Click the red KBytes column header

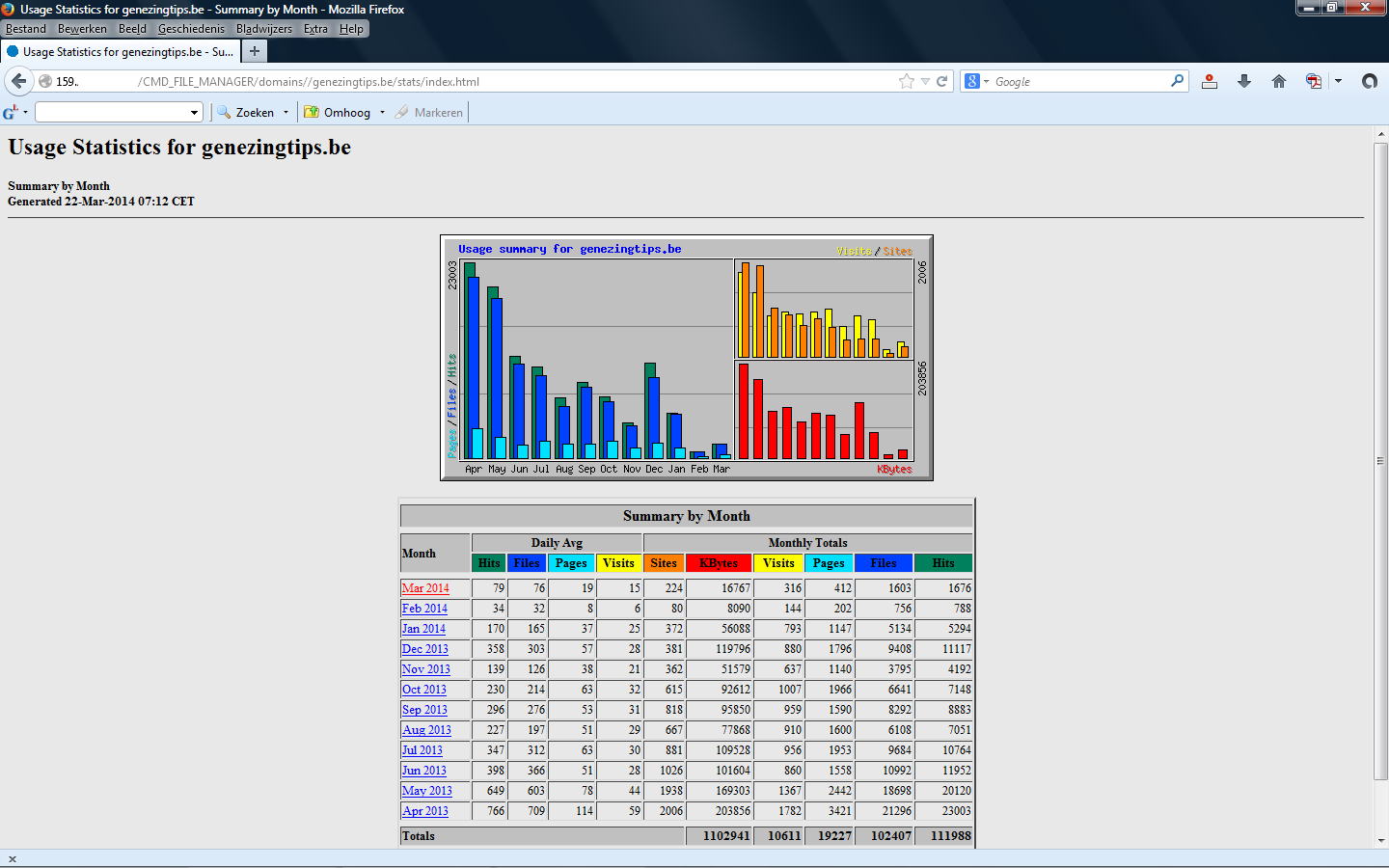click(719, 563)
